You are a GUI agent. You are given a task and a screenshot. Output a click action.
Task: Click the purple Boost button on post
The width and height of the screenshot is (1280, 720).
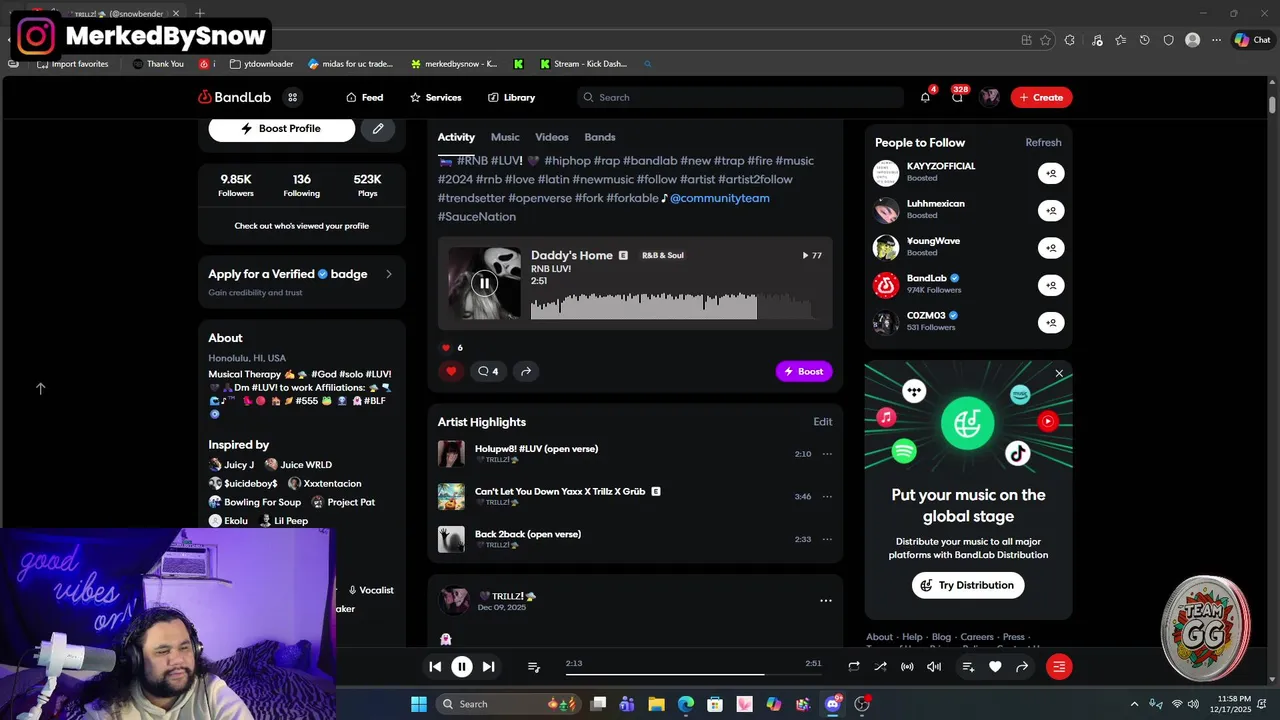pos(804,371)
